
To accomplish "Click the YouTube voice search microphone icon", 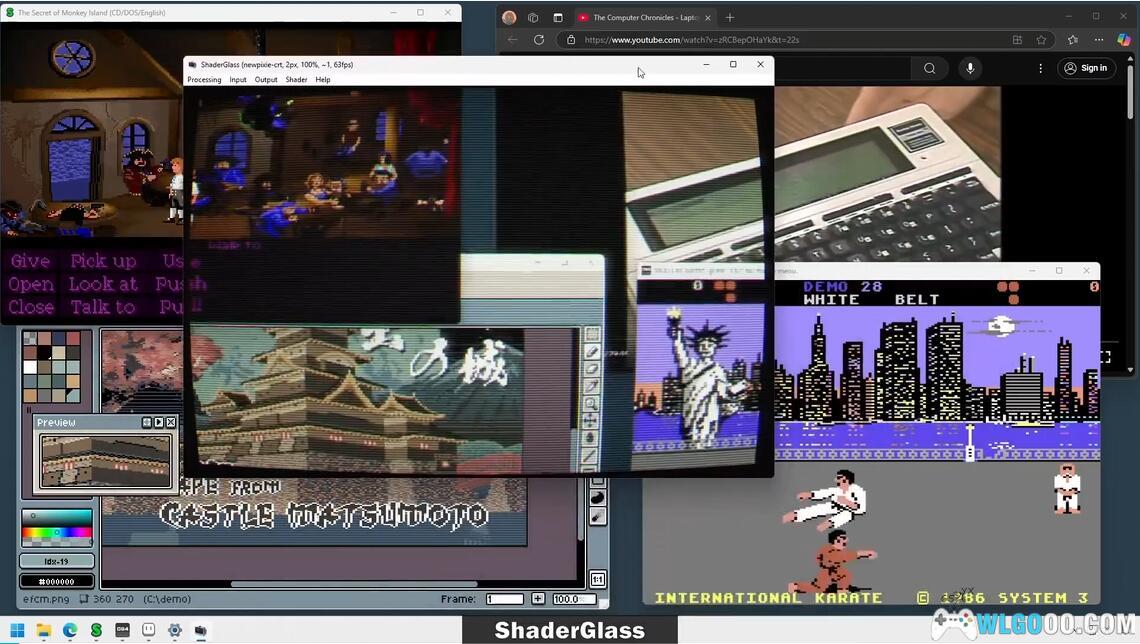I will 970,68.
